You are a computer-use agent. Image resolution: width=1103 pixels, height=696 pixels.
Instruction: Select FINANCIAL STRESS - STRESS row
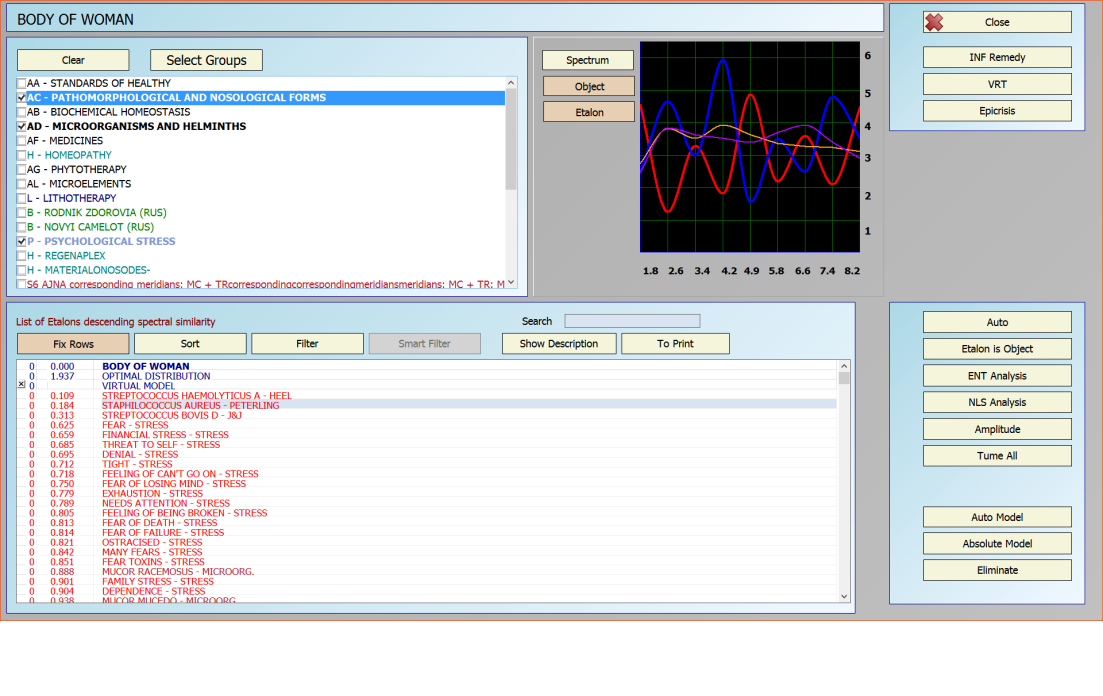click(x=426, y=435)
